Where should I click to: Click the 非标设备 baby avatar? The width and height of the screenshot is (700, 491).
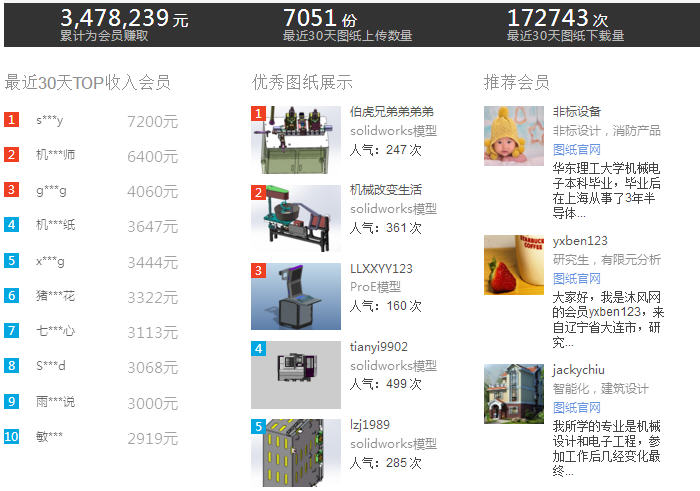tap(514, 135)
